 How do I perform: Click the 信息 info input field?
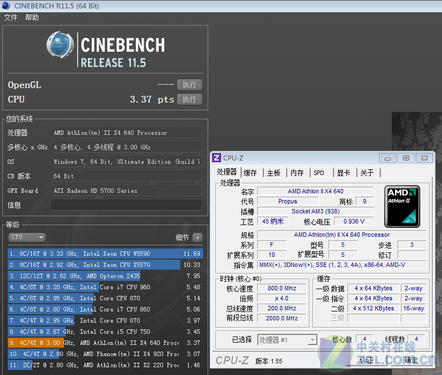click(x=127, y=205)
